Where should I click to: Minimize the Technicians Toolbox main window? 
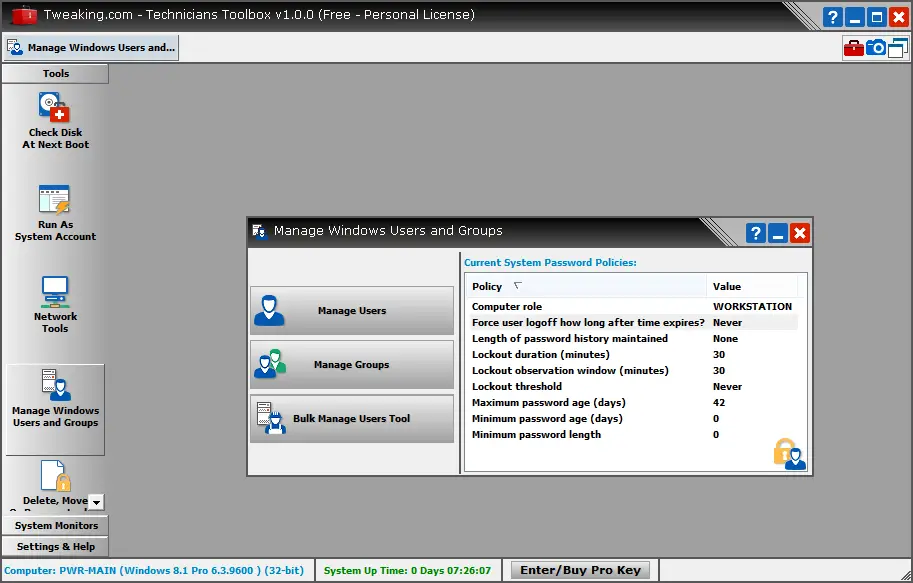(x=855, y=17)
